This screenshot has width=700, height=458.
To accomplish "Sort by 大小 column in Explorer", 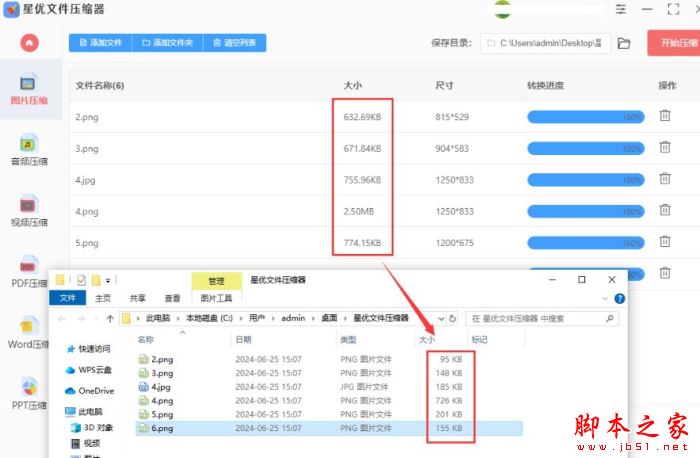I will (x=427, y=340).
